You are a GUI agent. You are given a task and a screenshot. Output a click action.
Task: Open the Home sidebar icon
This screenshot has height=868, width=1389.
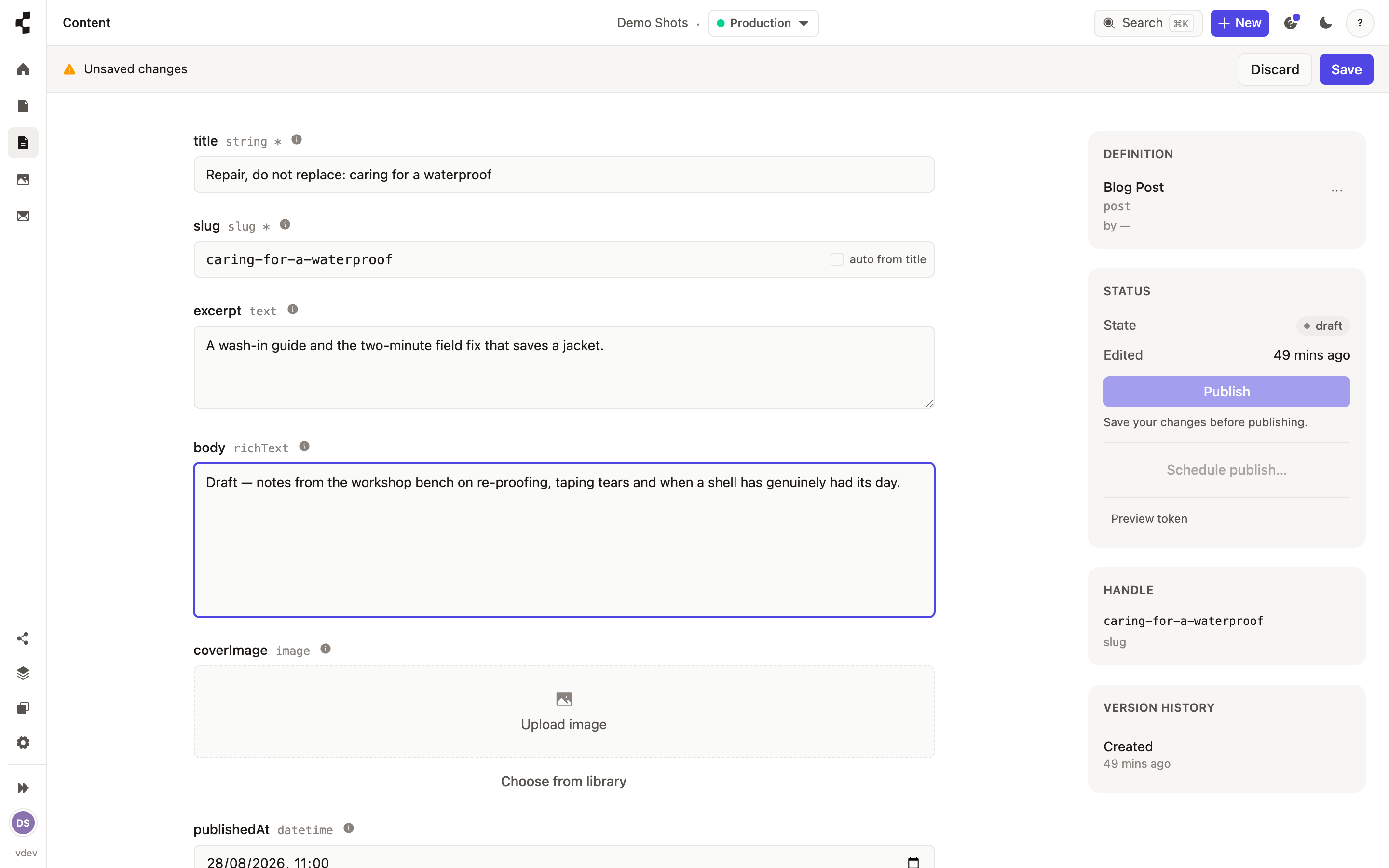click(x=23, y=69)
